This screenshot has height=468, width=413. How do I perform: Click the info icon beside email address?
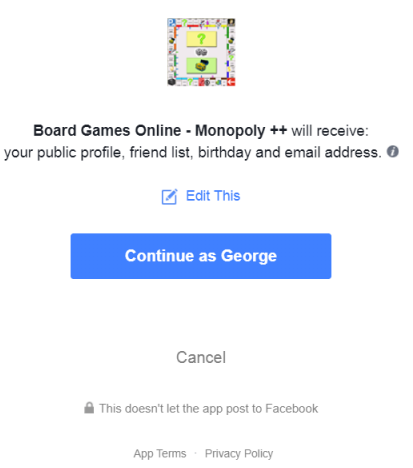tap(392, 151)
